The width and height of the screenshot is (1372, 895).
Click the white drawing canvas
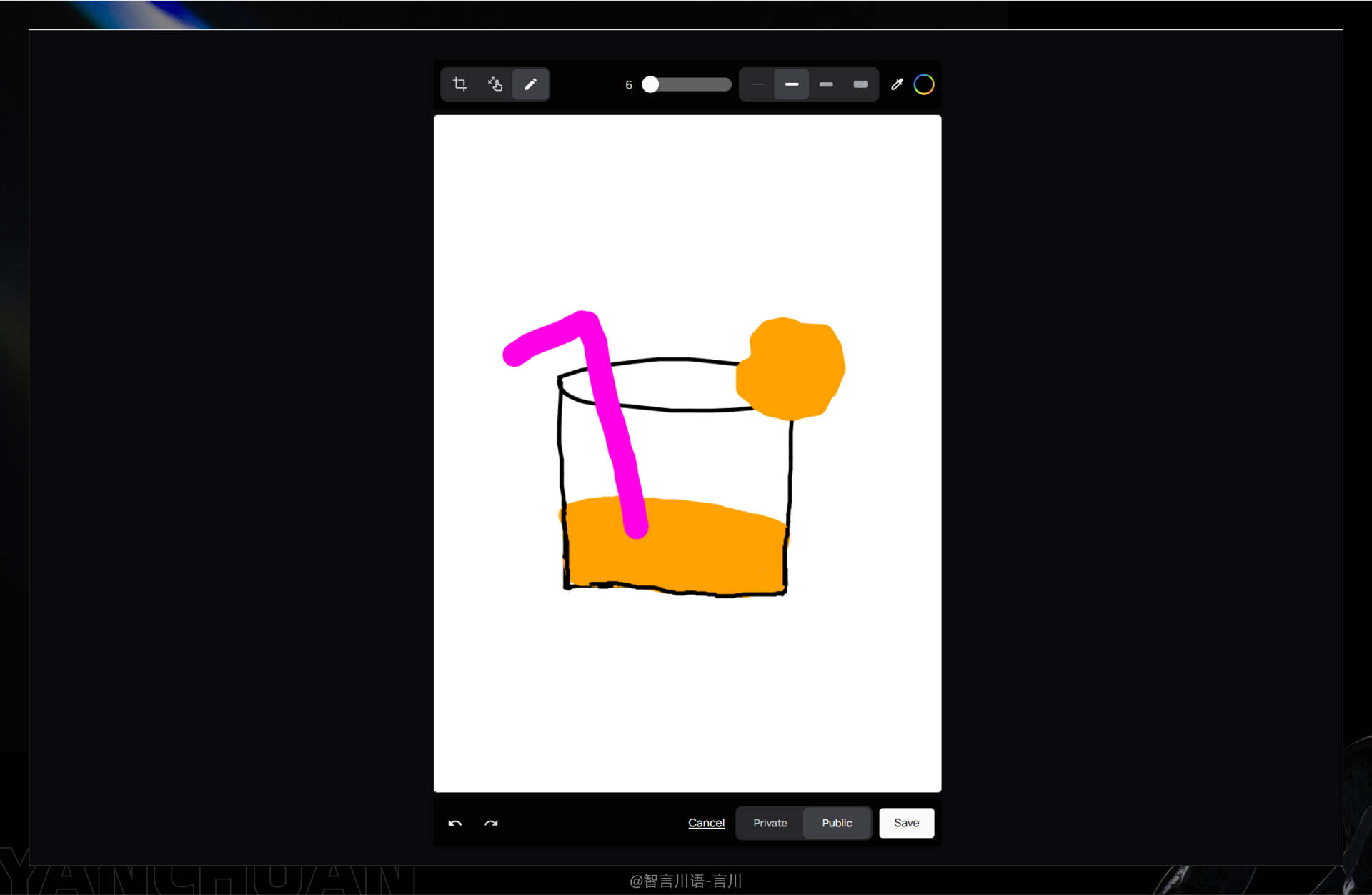pos(687,453)
